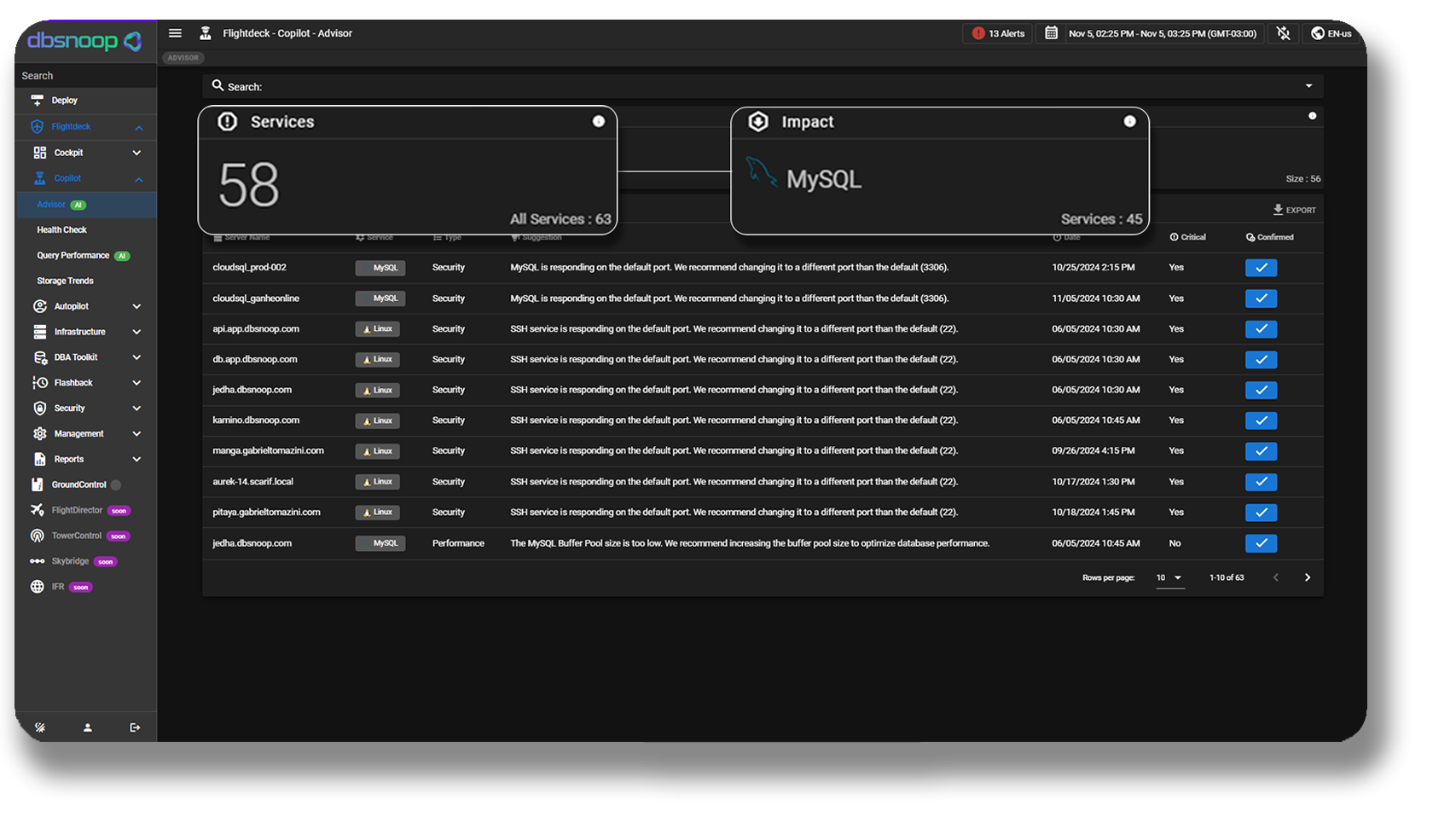Open Health Check in the sidebar

pos(61,230)
